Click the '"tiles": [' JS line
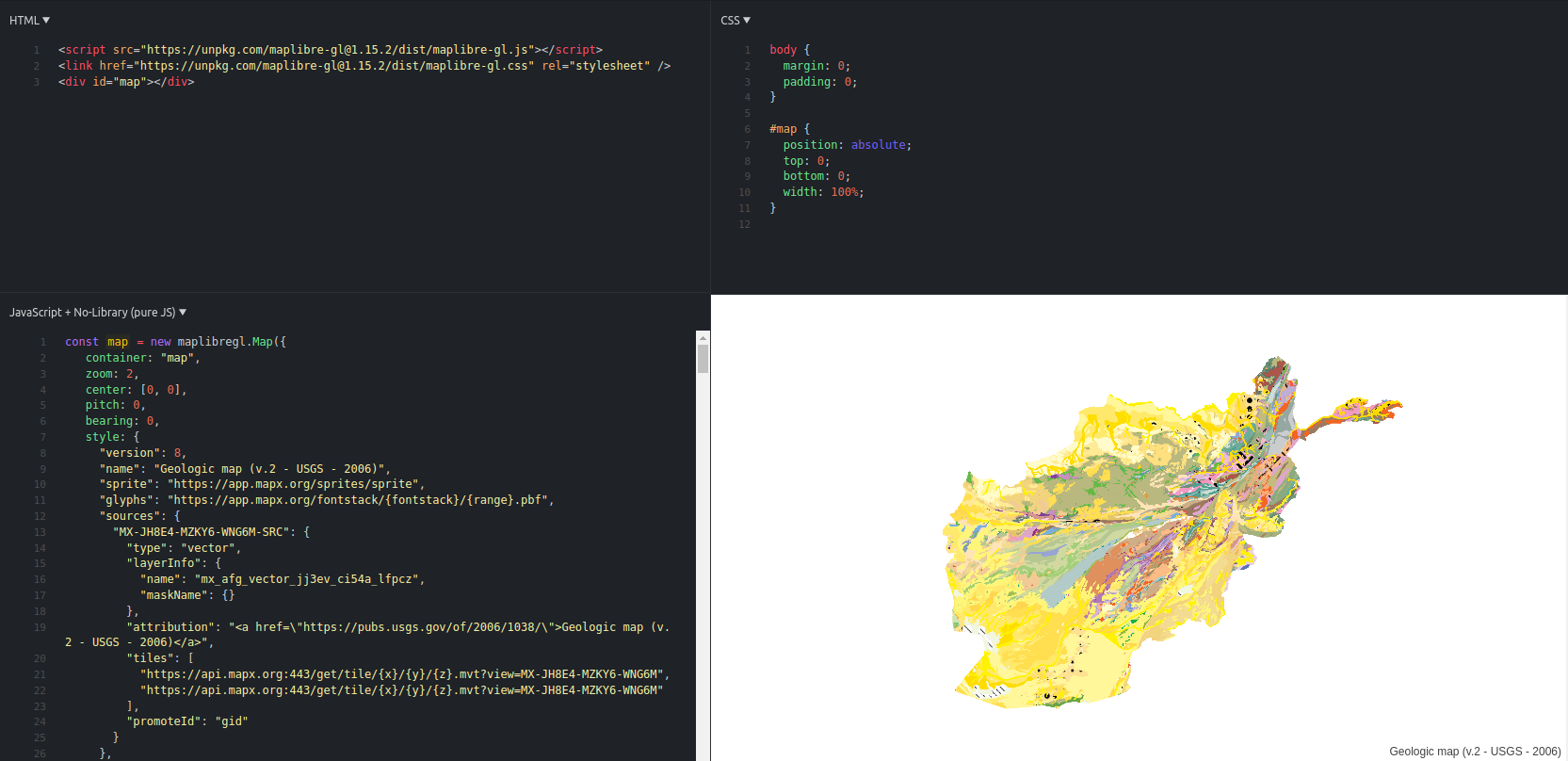 point(160,658)
